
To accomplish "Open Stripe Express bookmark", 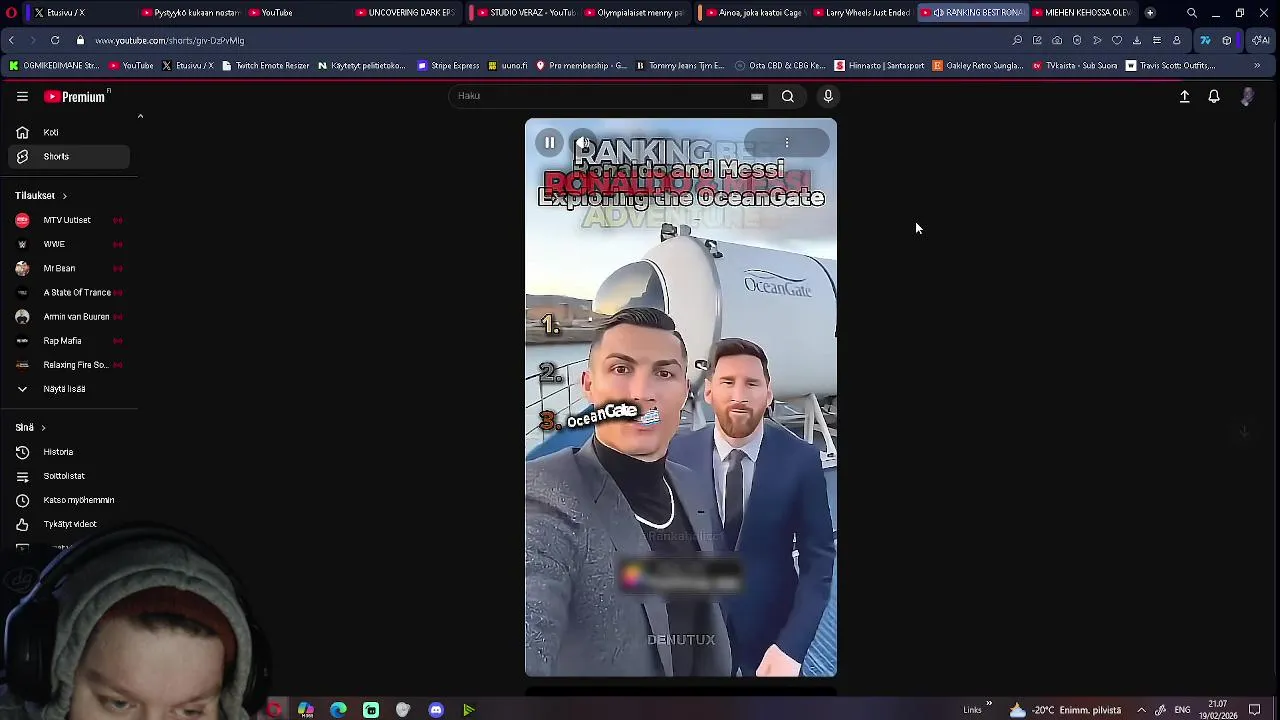I will point(448,66).
